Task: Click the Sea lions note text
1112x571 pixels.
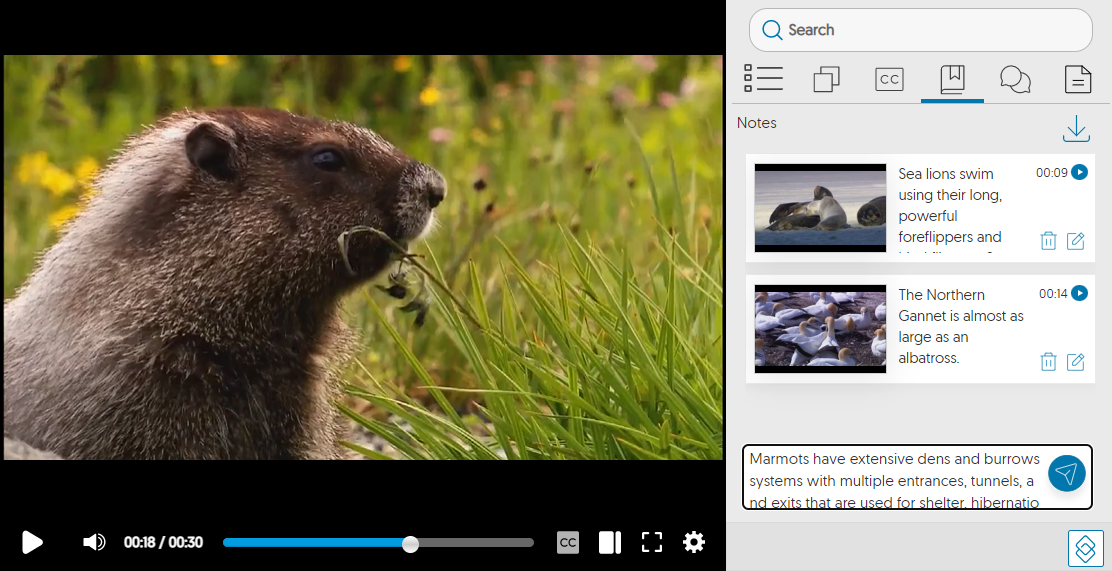Action: tap(950, 211)
